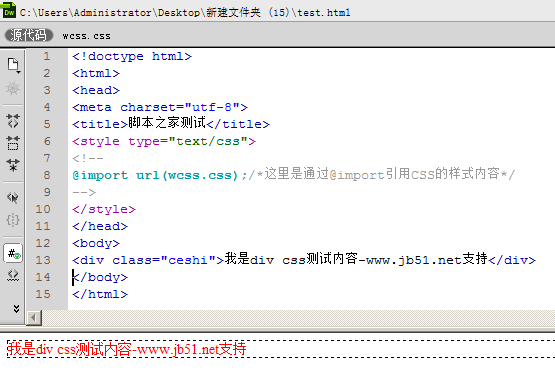
Task: Click the opening <head> tag on line 3
Action: pyautogui.click(x=96, y=90)
